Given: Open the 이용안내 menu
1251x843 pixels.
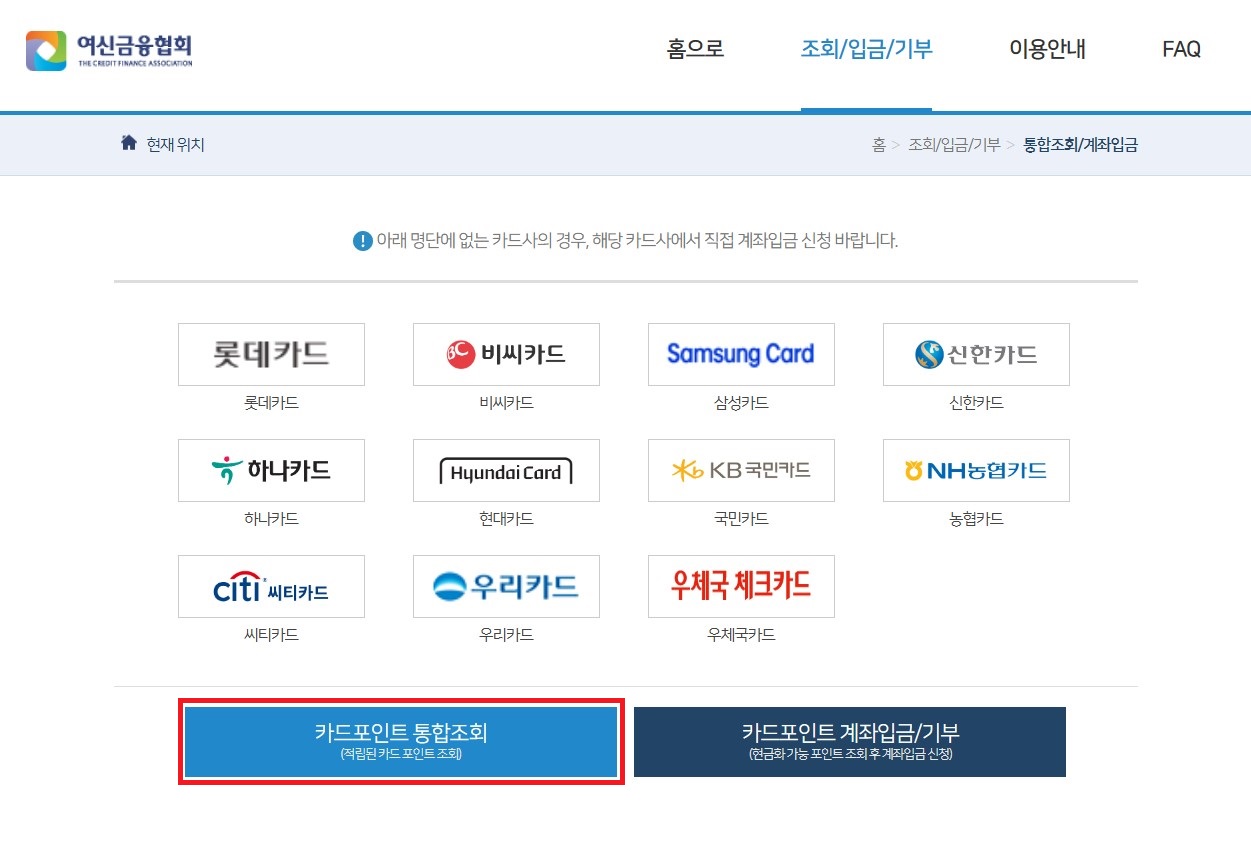Looking at the screenshot, I should tap(1047, 49).
